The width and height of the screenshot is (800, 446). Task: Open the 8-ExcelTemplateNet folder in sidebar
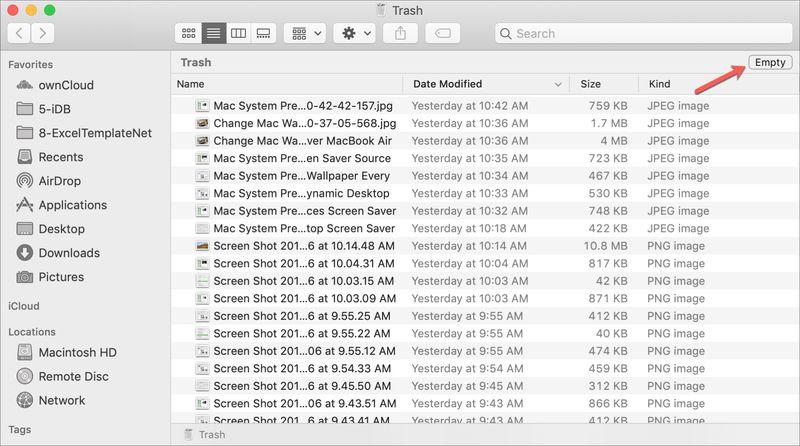tap(84, 133)
